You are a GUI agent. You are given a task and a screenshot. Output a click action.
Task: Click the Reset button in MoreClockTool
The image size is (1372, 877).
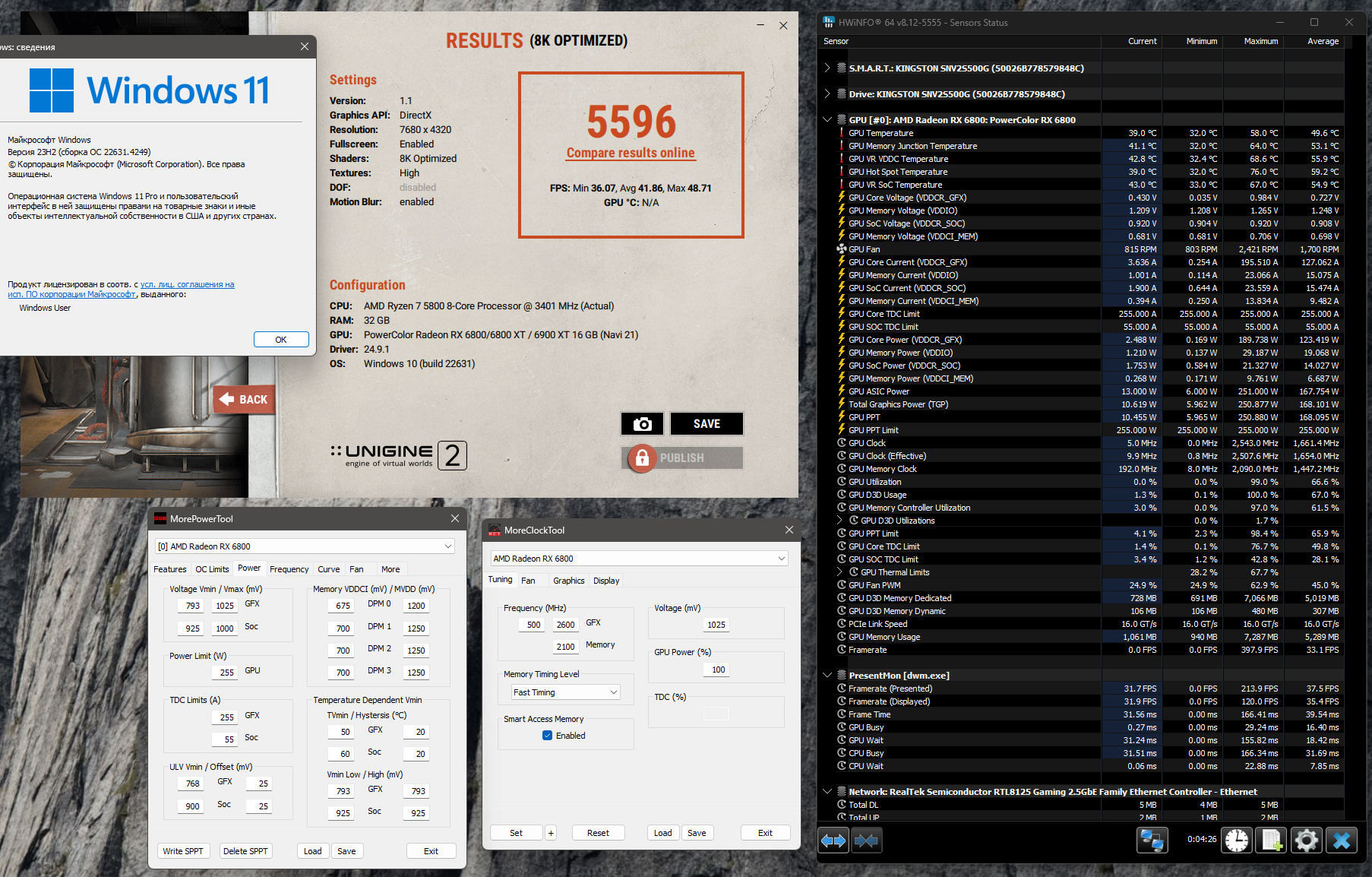coord(598,833)
